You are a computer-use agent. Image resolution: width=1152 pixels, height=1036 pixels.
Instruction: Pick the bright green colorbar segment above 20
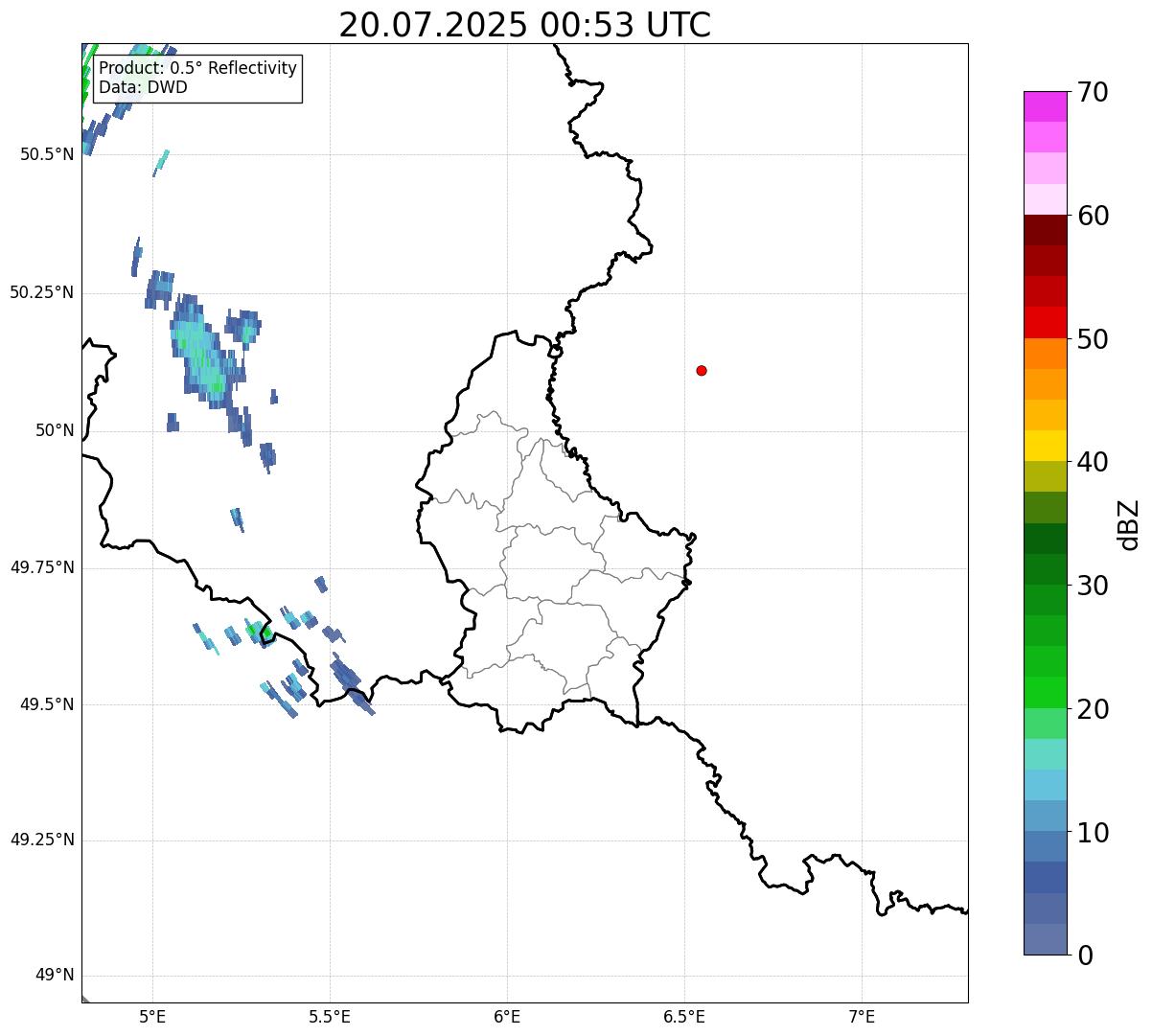point(1046,692)
